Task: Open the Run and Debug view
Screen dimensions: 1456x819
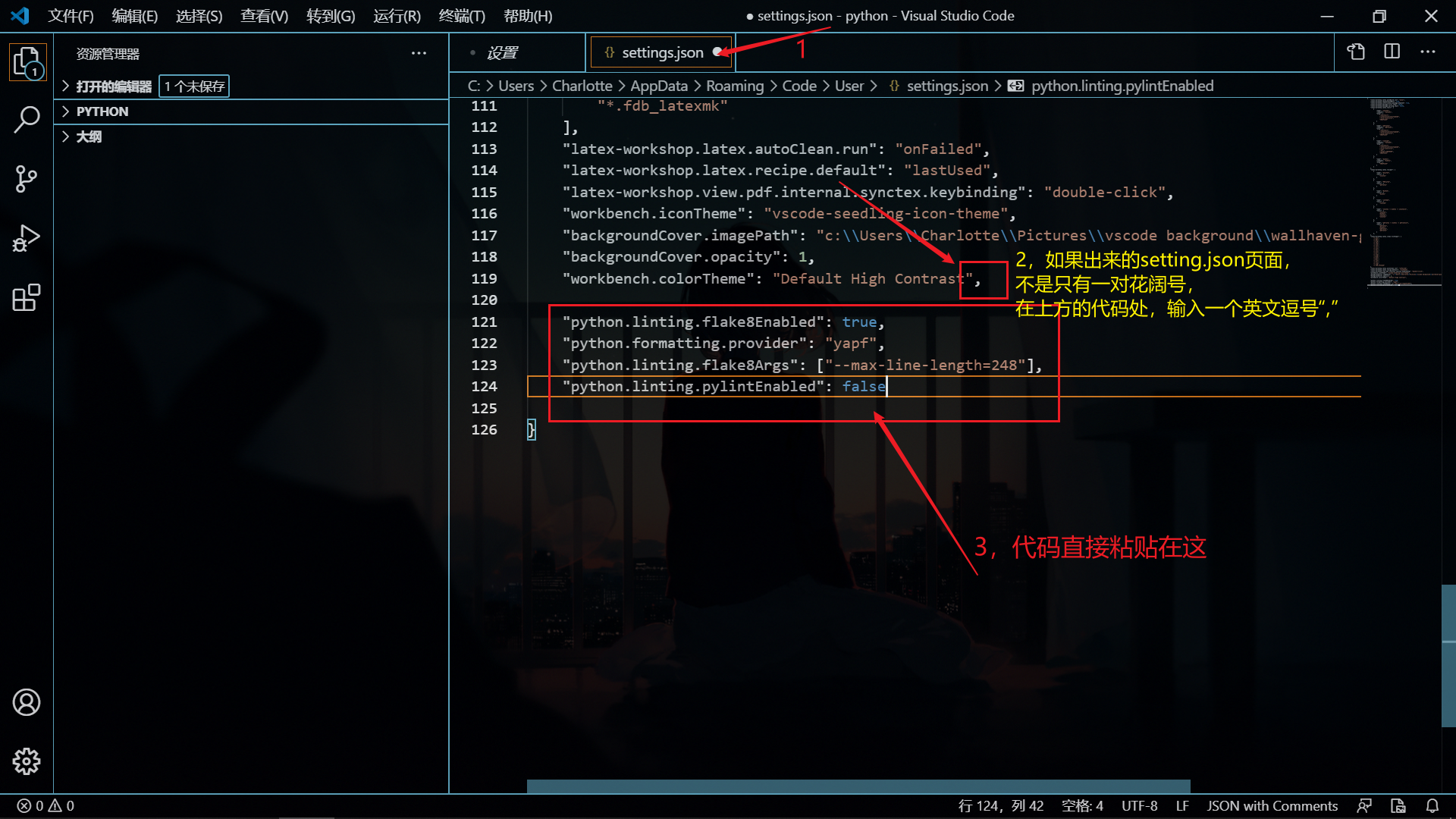Action: (x=27, y=238)
